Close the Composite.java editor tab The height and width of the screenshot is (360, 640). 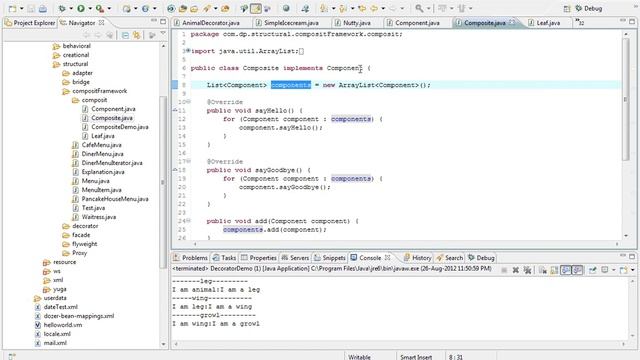pos(512,22)
